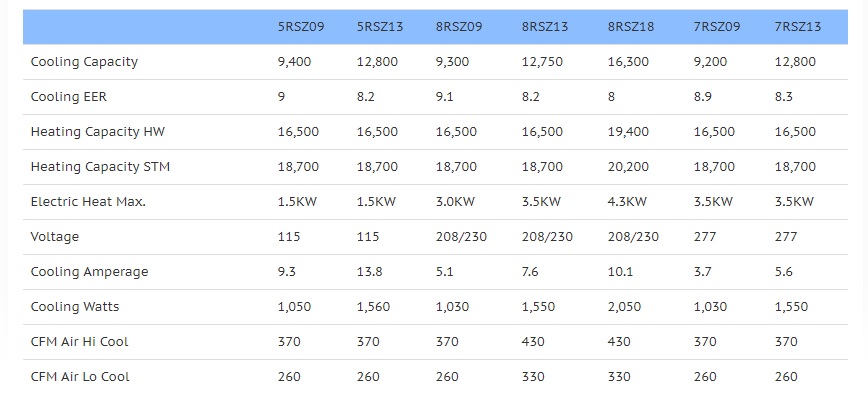Click the Cooling Capacity row label

(x=84, y=62)
